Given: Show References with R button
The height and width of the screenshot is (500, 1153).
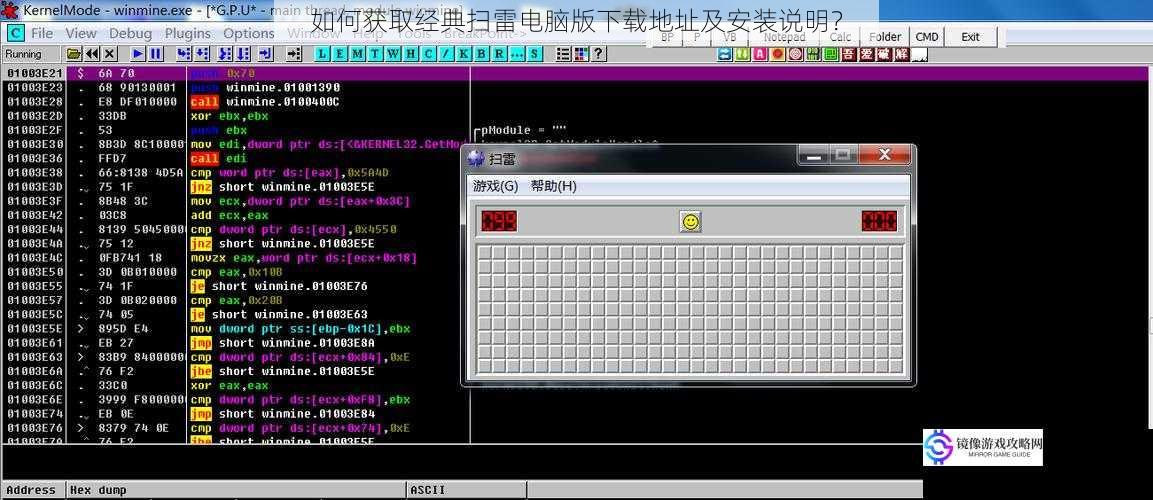Looking at the screenshot, I should [x=499, y=54].
